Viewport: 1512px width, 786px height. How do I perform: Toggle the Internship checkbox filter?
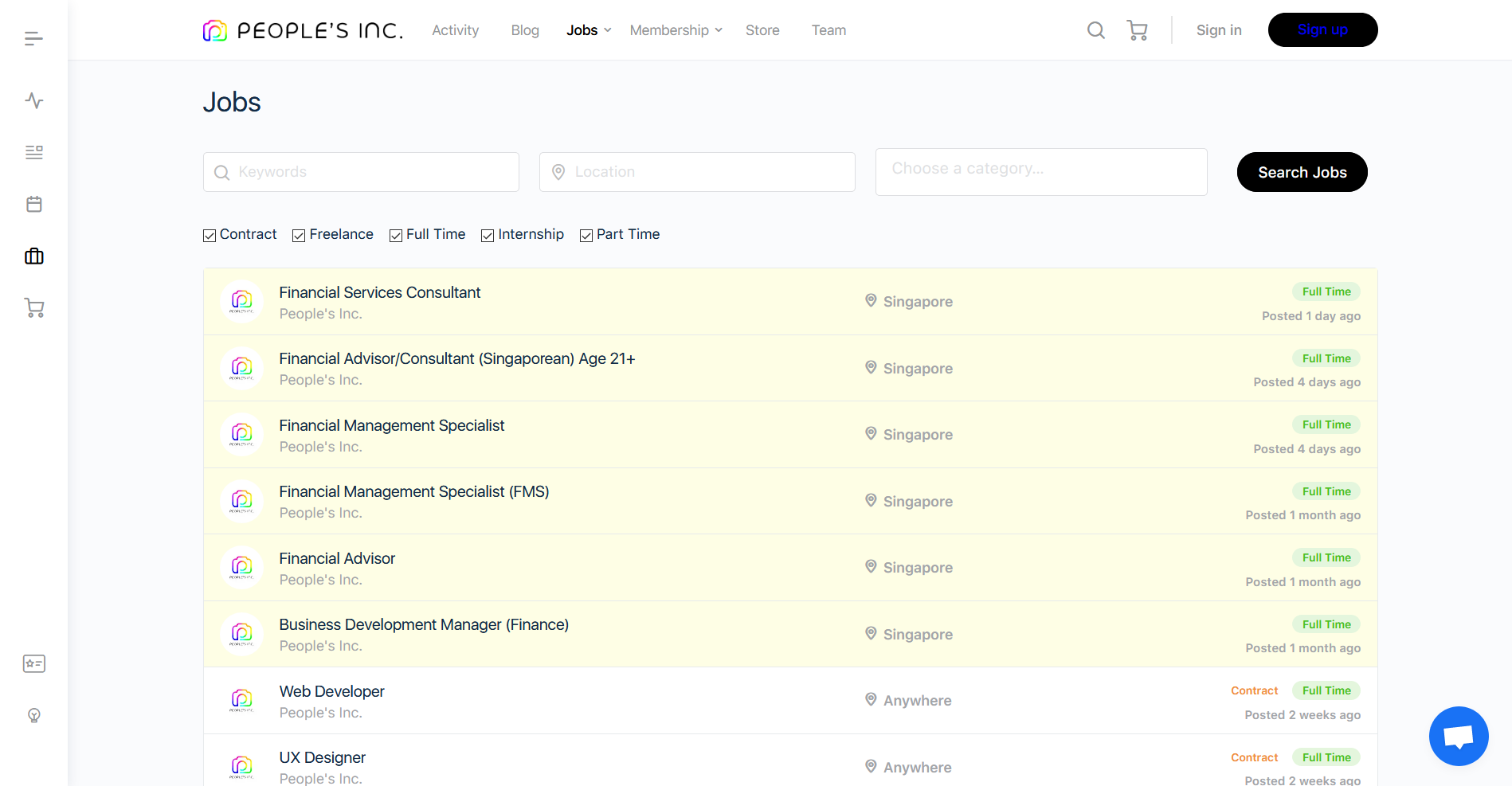point(488,236)
